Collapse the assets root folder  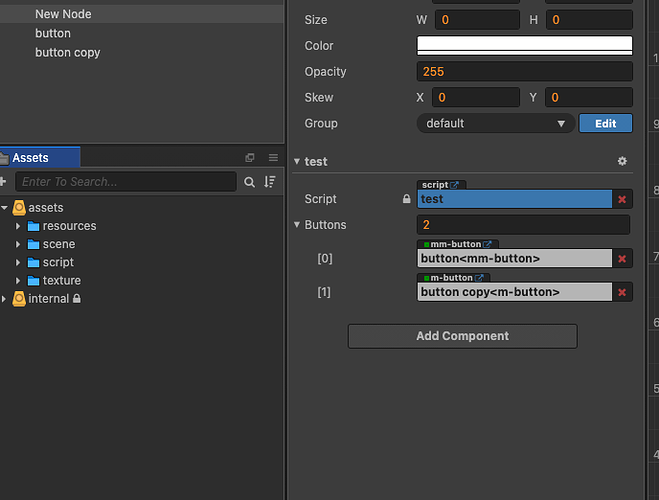click(x=5, y=208)
